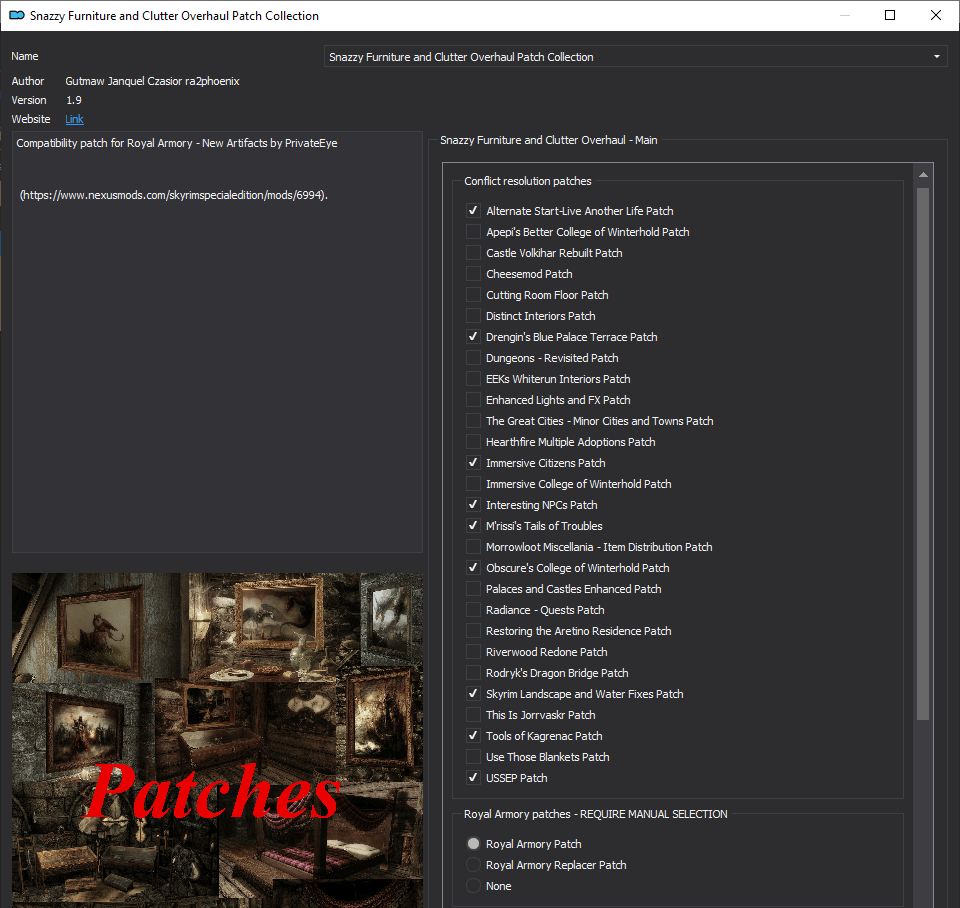Screen dimensions: 960x908
Task: Check Palaces and Castles Enhanced Patch
Action: (473, 588)
